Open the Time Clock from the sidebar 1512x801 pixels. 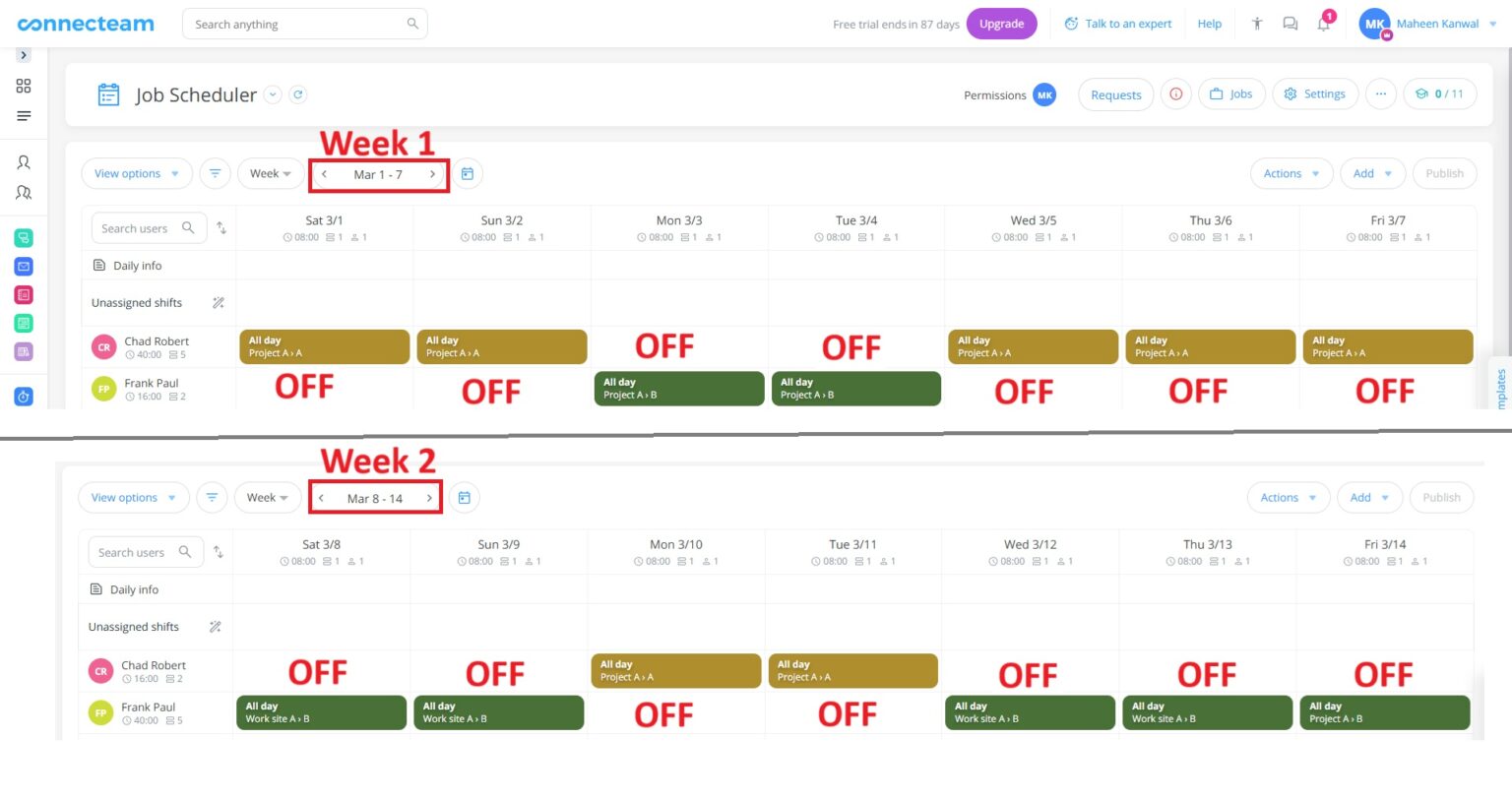tap(24, 397)
